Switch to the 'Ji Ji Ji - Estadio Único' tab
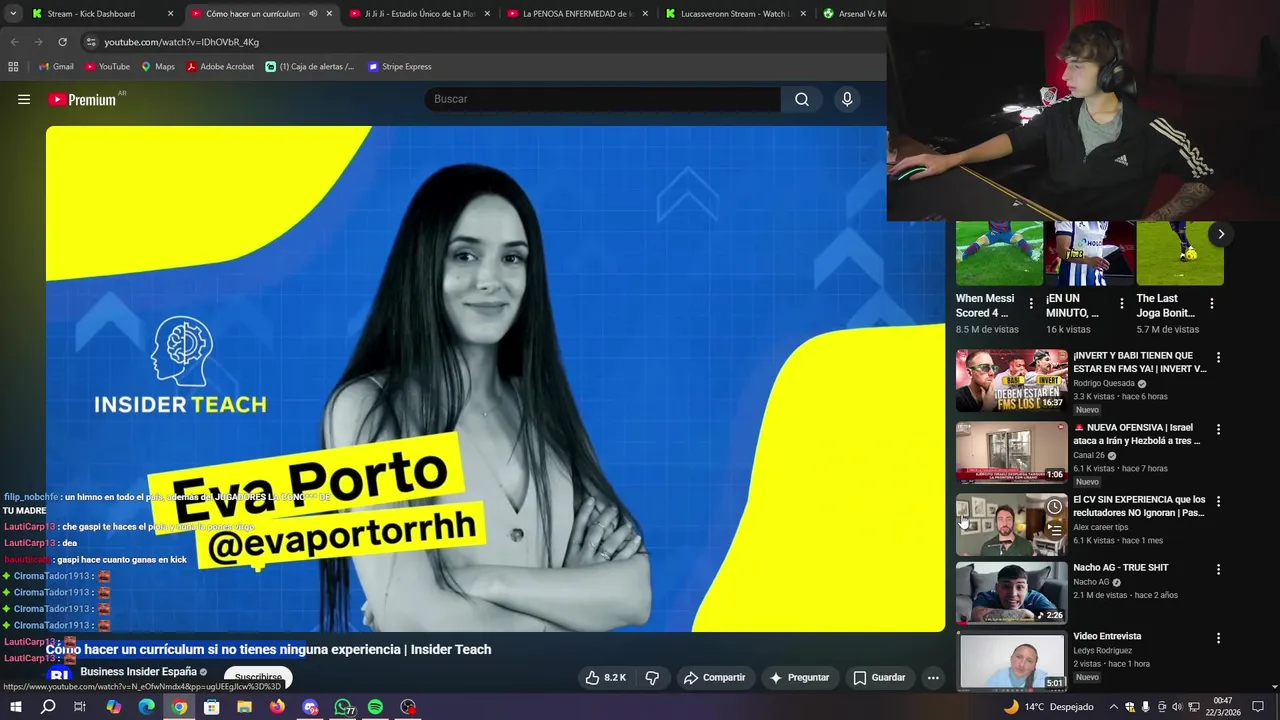 (420, 14)
